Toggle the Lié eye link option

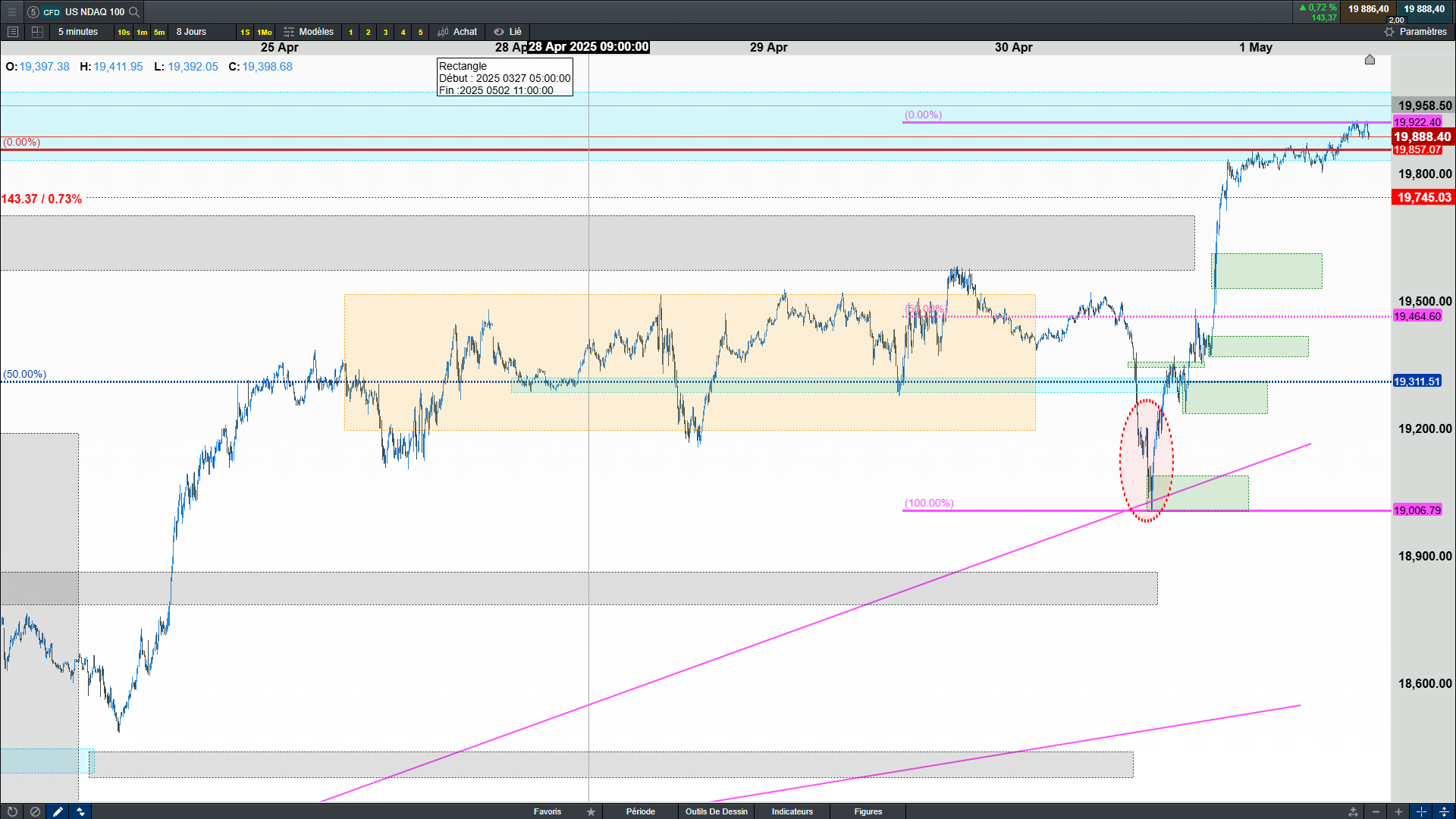point(508,32)
